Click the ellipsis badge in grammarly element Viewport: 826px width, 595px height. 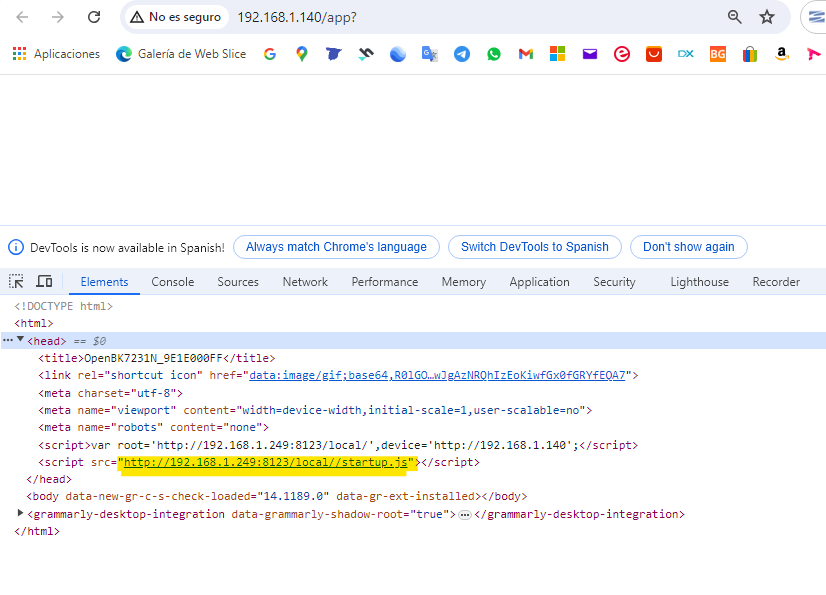point(465,515)
